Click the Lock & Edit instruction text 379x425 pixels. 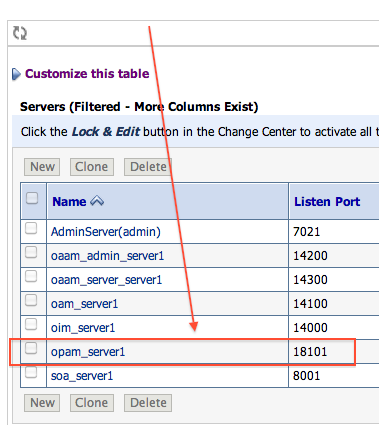point(106,132)
